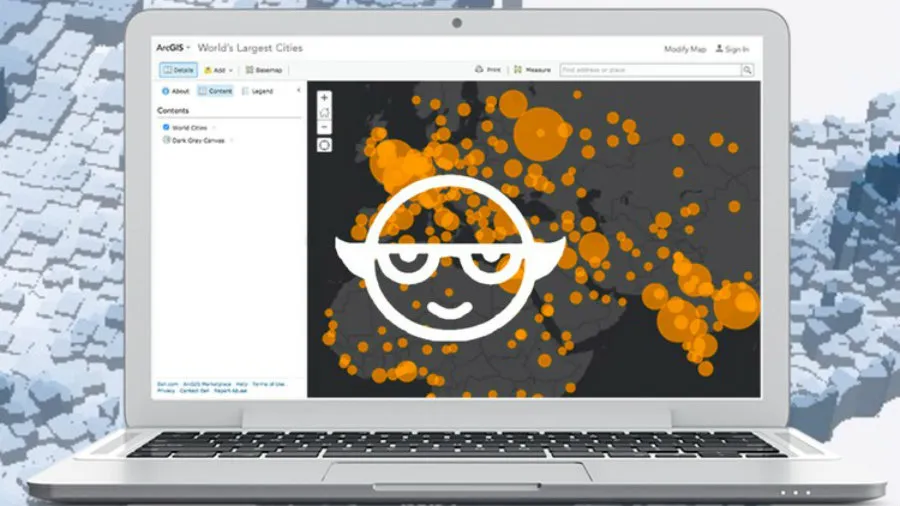Click the World's Largest Cities title
Image resolution: width=900 pixels, height=506 pixels.
tap(250, 48)
